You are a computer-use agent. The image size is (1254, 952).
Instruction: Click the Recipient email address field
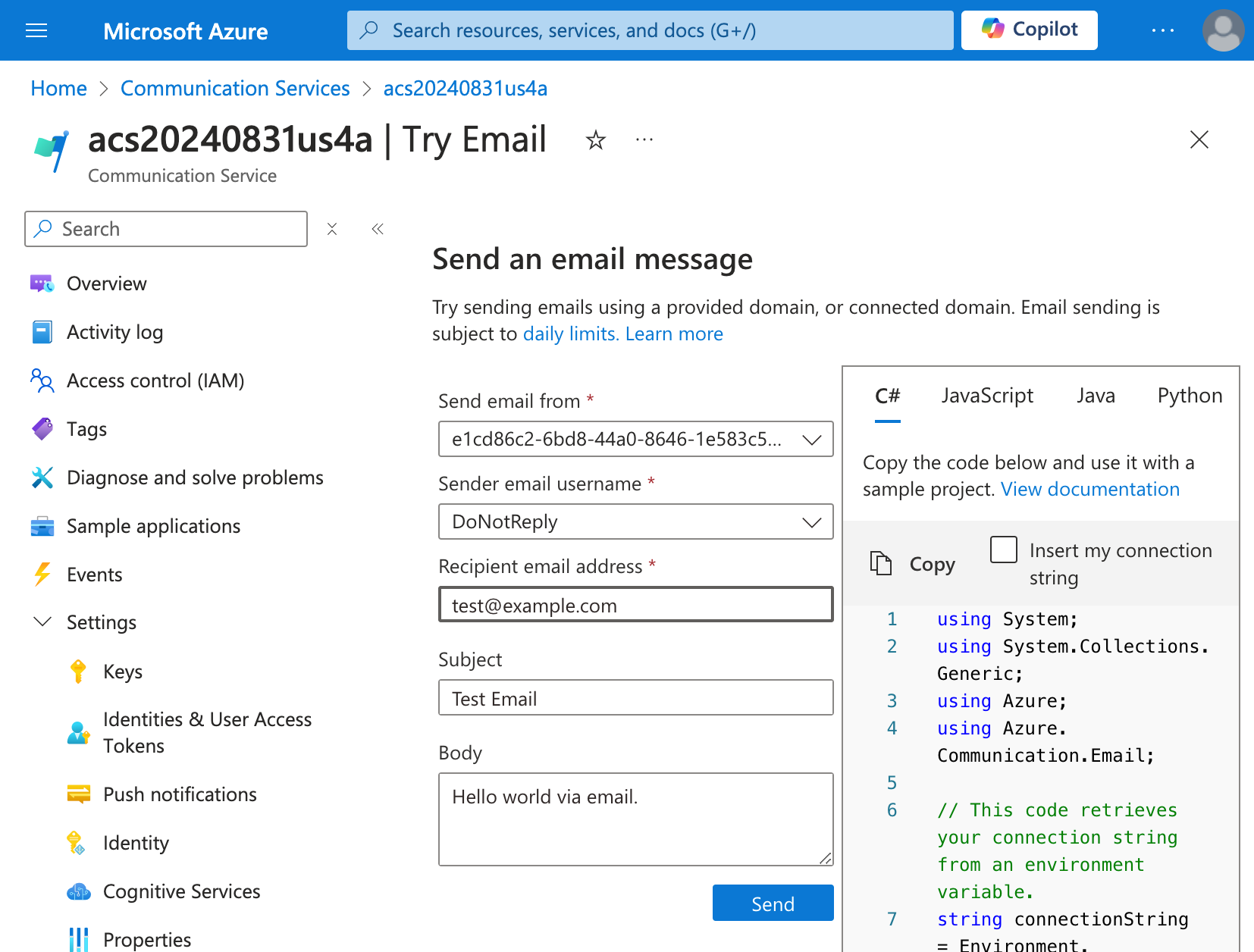click(635, 605)
